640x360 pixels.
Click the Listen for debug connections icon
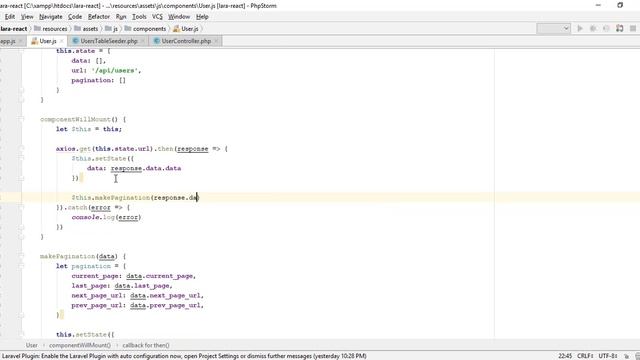pos(606,28)
